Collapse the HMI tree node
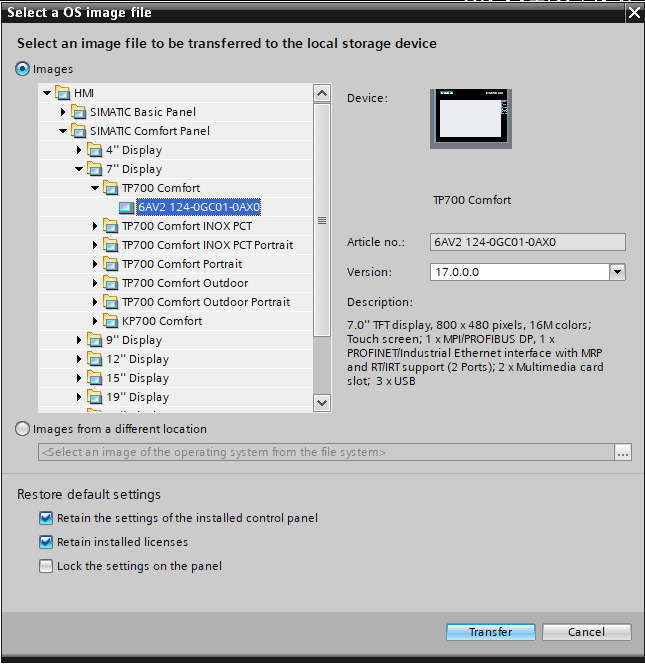 (x=47, y=93)
